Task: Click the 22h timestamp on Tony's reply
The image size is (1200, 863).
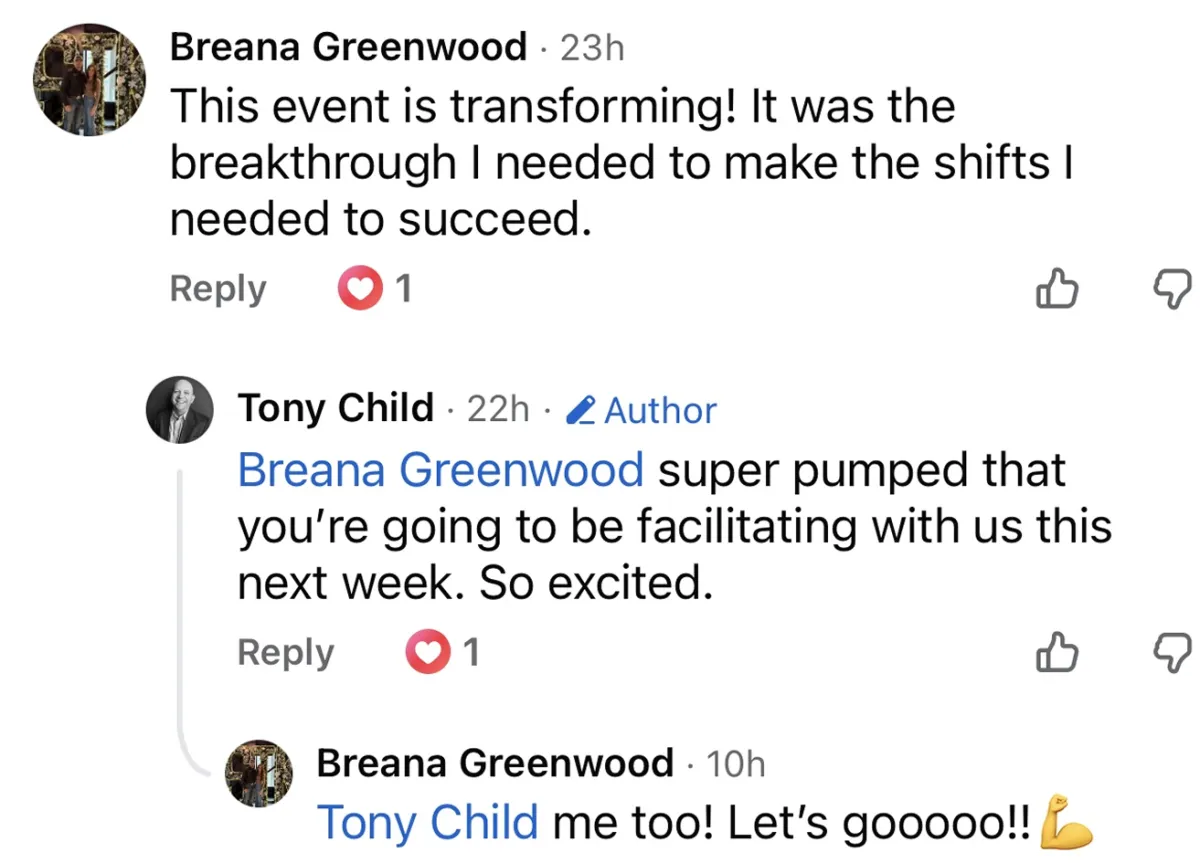Action: pos(499,409)
